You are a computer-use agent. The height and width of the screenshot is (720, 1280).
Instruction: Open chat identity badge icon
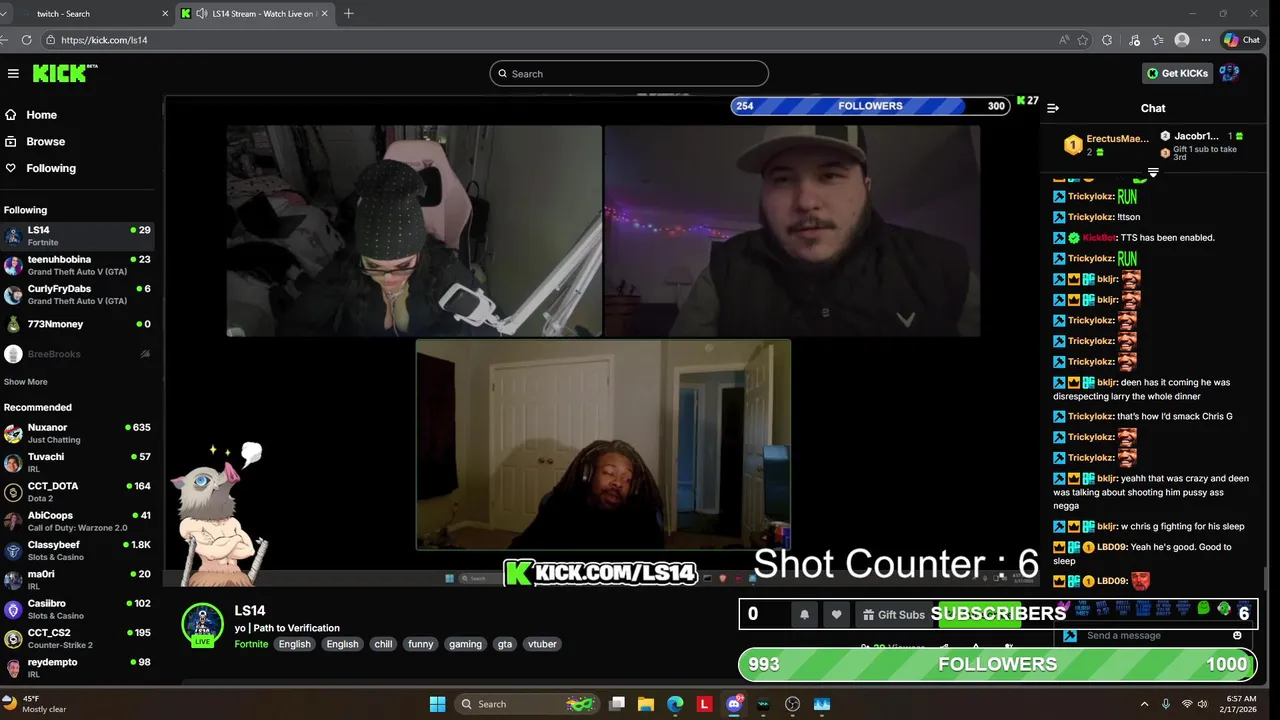point(1069,636)
